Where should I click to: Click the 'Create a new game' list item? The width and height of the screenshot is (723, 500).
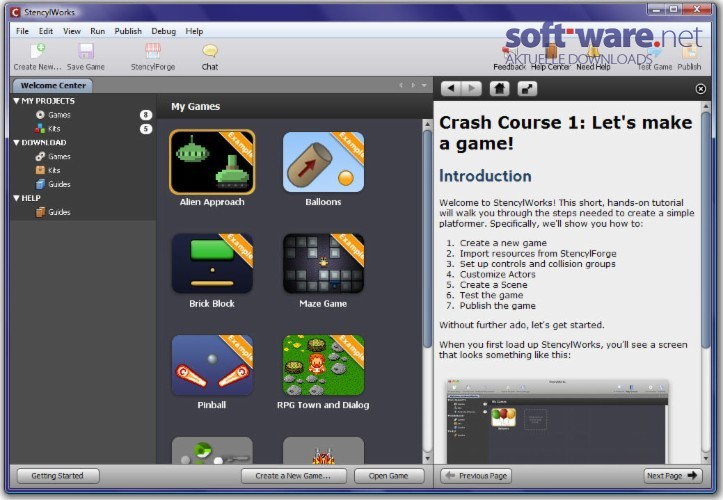coord(503,243)
